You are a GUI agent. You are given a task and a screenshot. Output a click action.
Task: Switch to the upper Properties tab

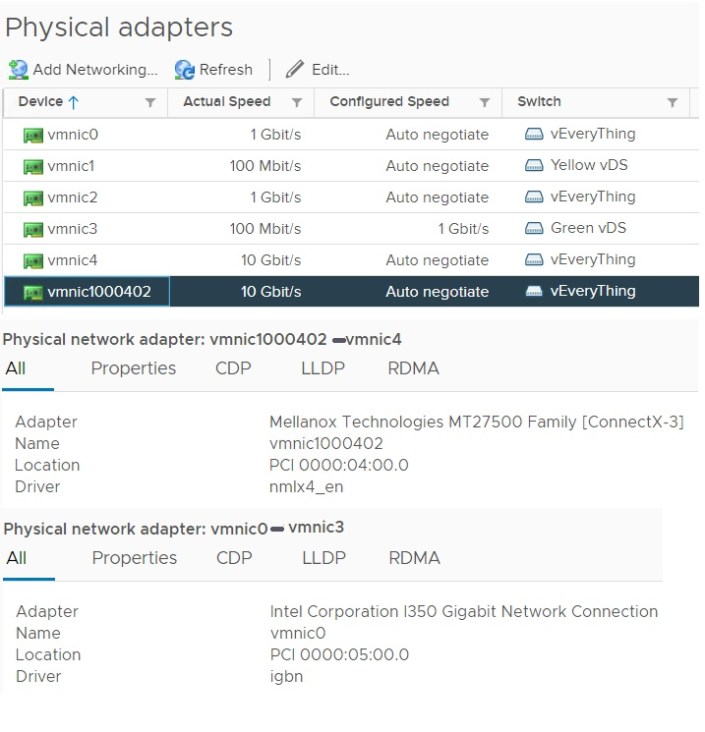(133, 368)
